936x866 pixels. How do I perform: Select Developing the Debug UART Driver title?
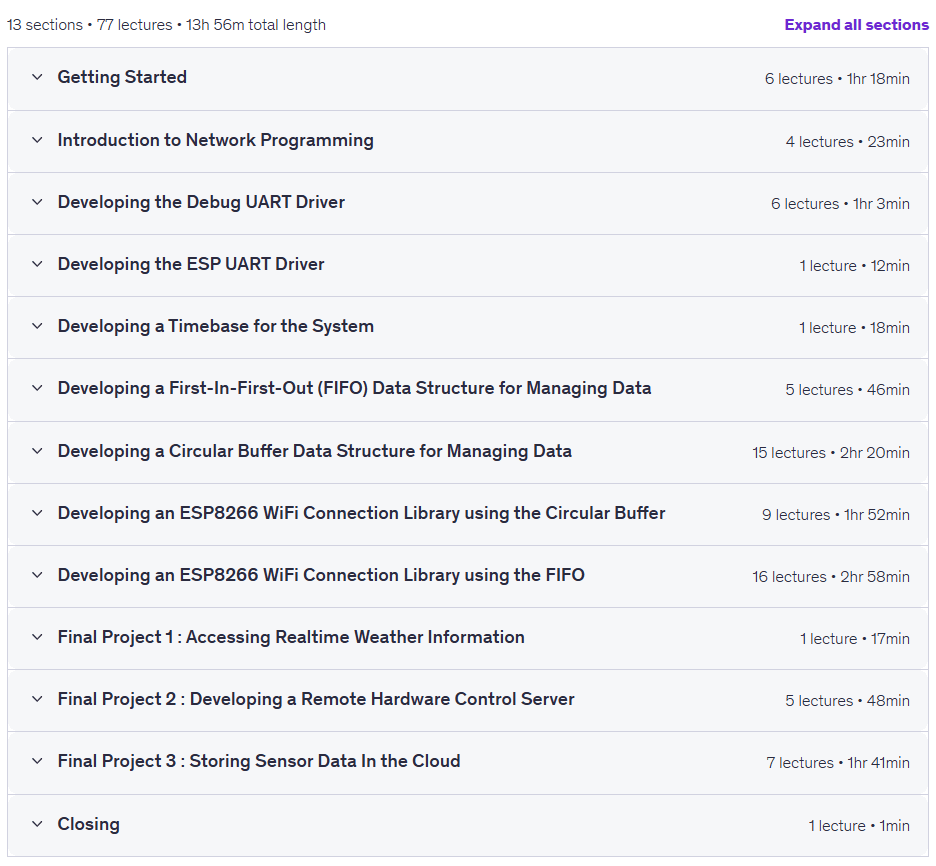(x=201, y=202)
